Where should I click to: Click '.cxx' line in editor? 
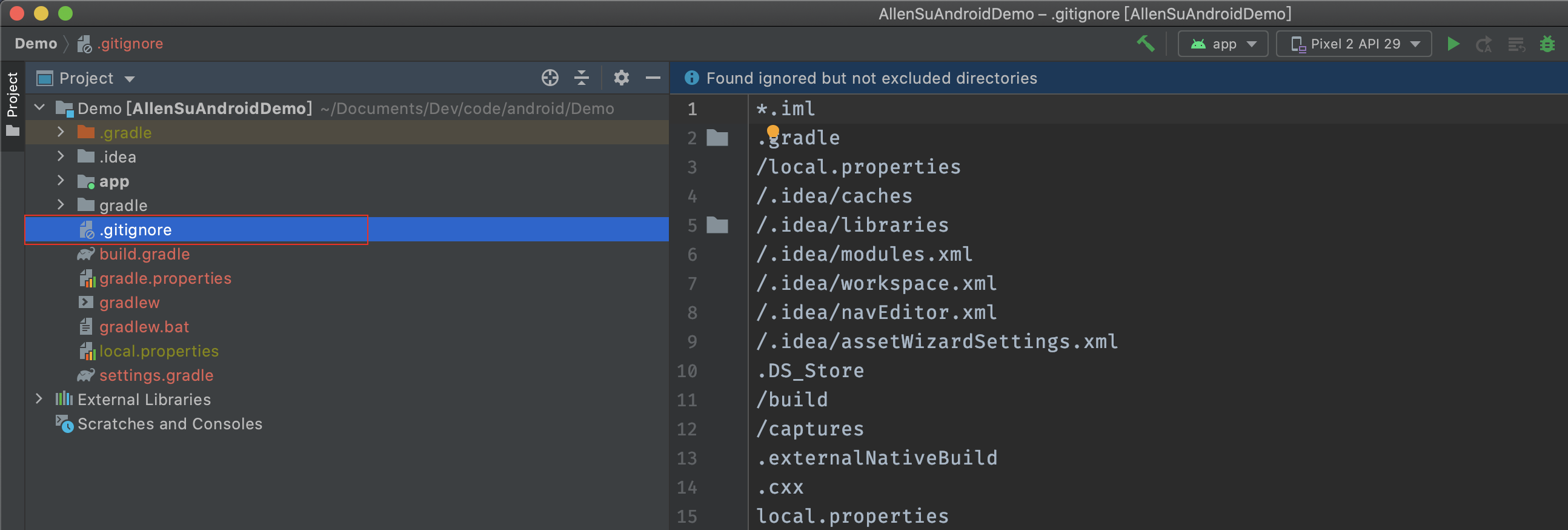[x=780, y=488]
